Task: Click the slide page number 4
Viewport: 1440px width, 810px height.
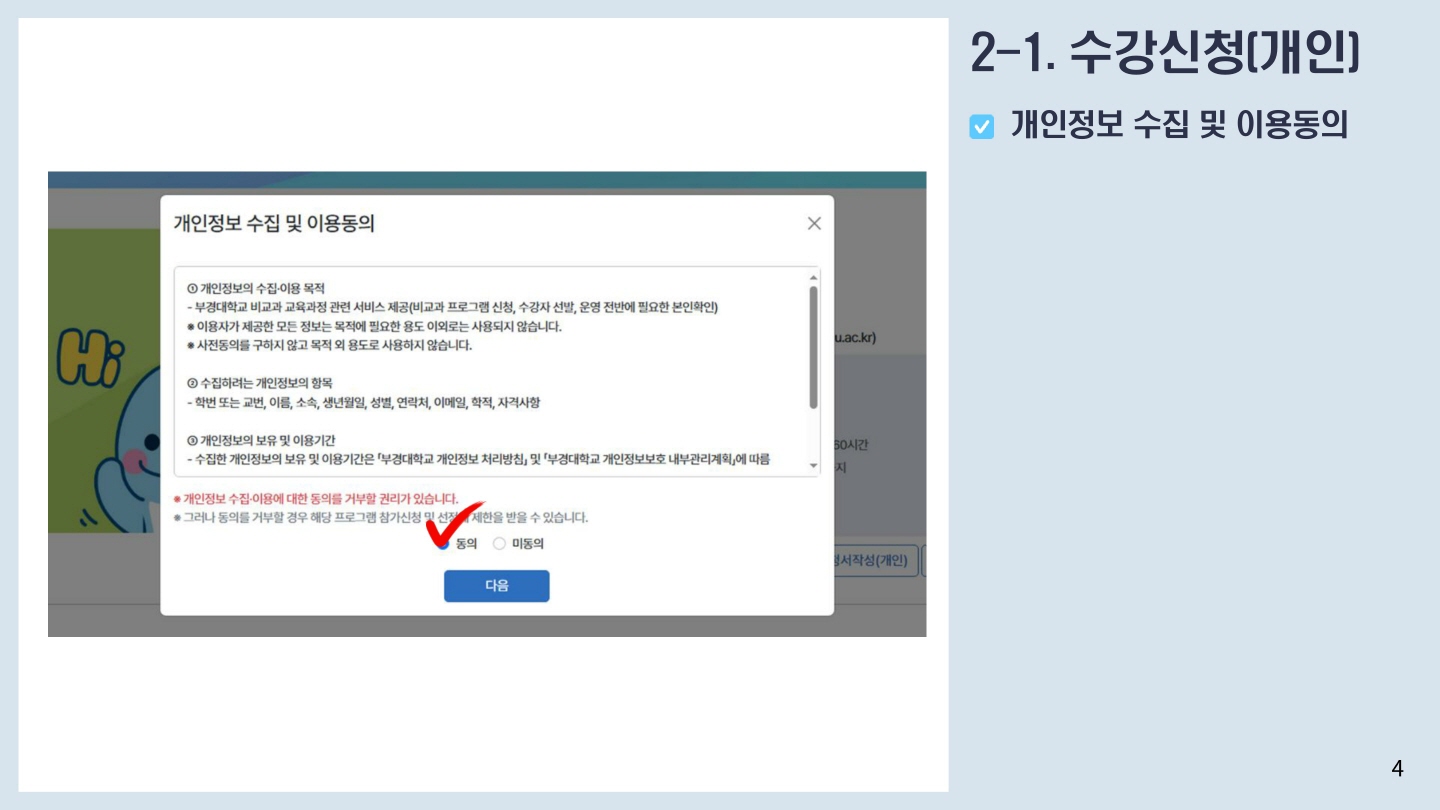Action: pyautogui.click(x=1397, y=769)
